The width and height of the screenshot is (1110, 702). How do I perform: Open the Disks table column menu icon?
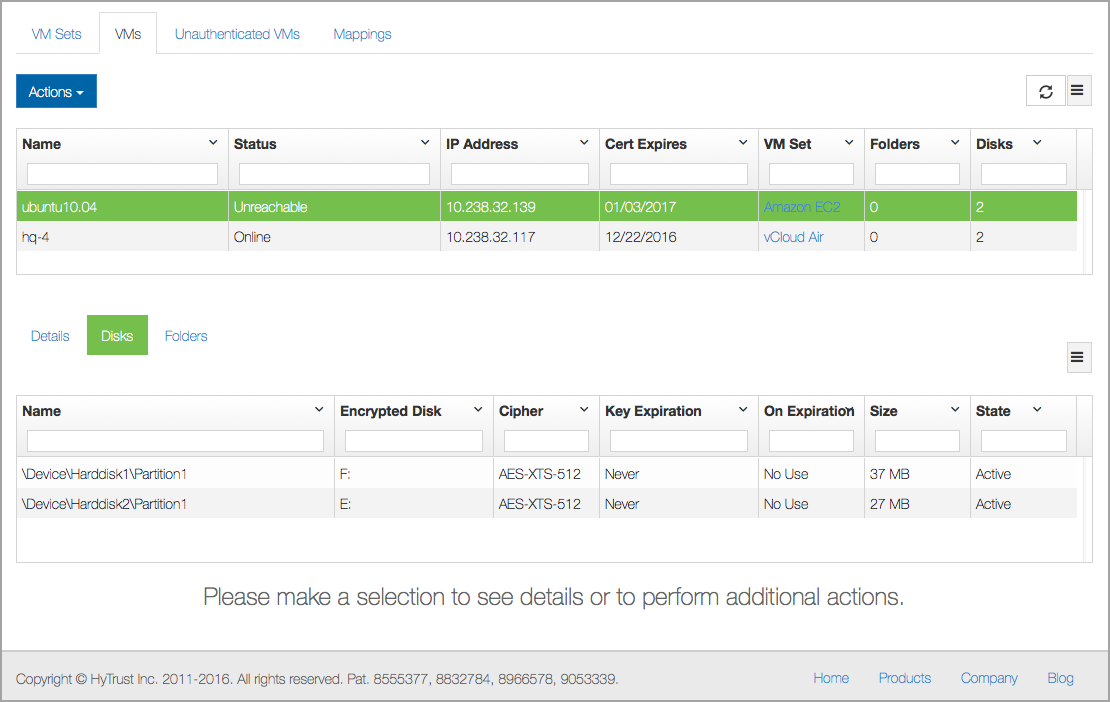[1077, 357]
